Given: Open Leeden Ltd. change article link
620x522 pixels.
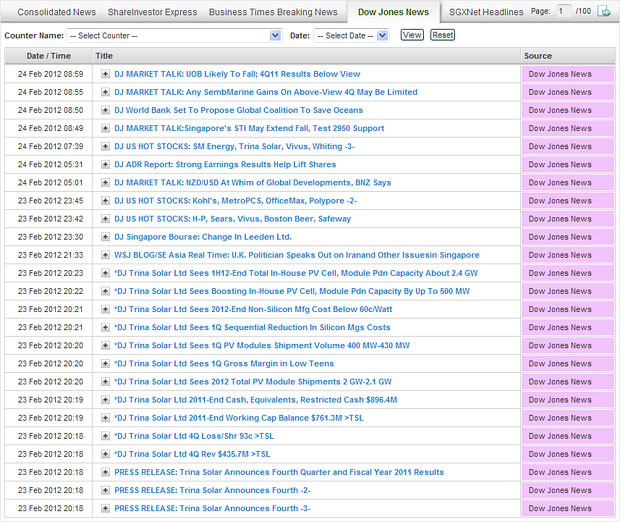Looking at the screenshot, I should tap(203, 237).
